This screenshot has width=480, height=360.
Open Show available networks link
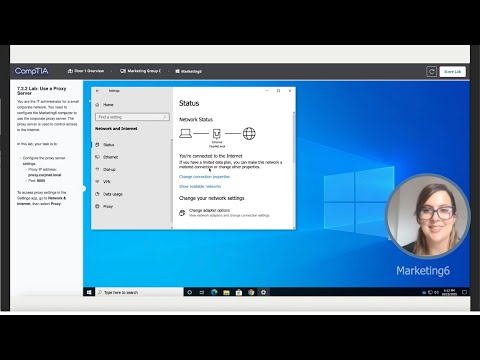tap(200, 186)
